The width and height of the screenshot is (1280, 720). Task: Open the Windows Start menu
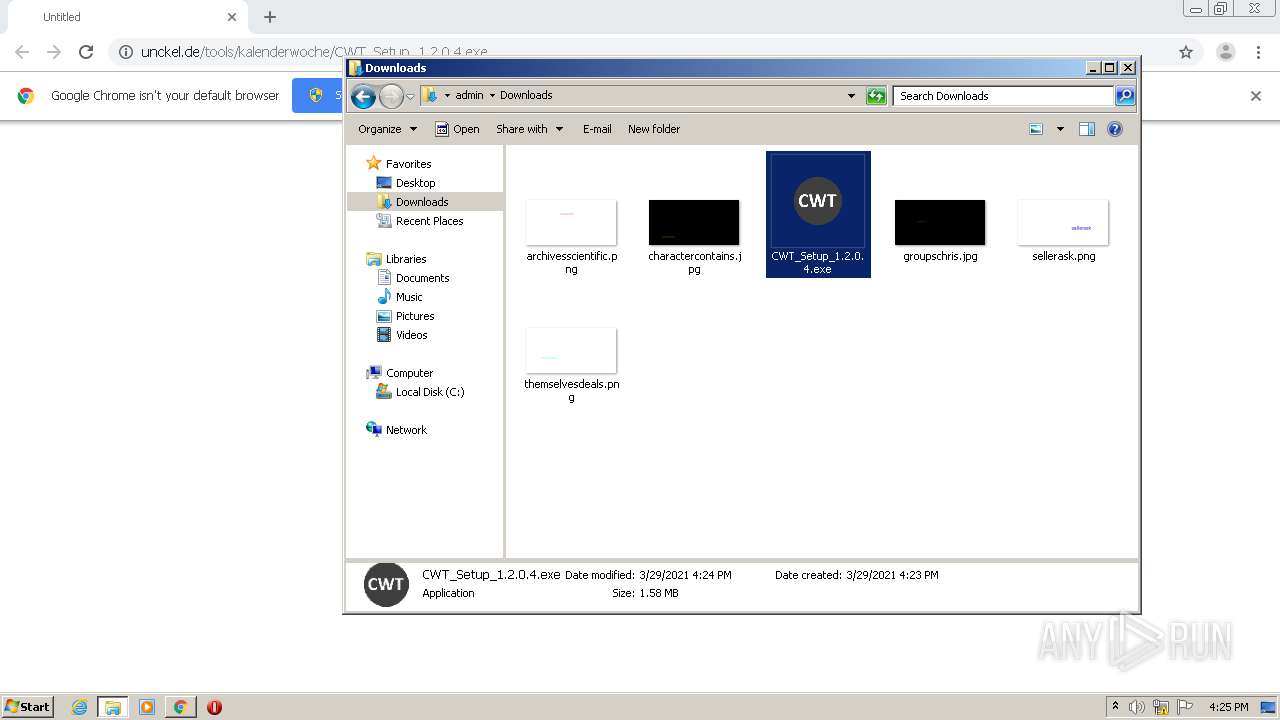point(27,706)
